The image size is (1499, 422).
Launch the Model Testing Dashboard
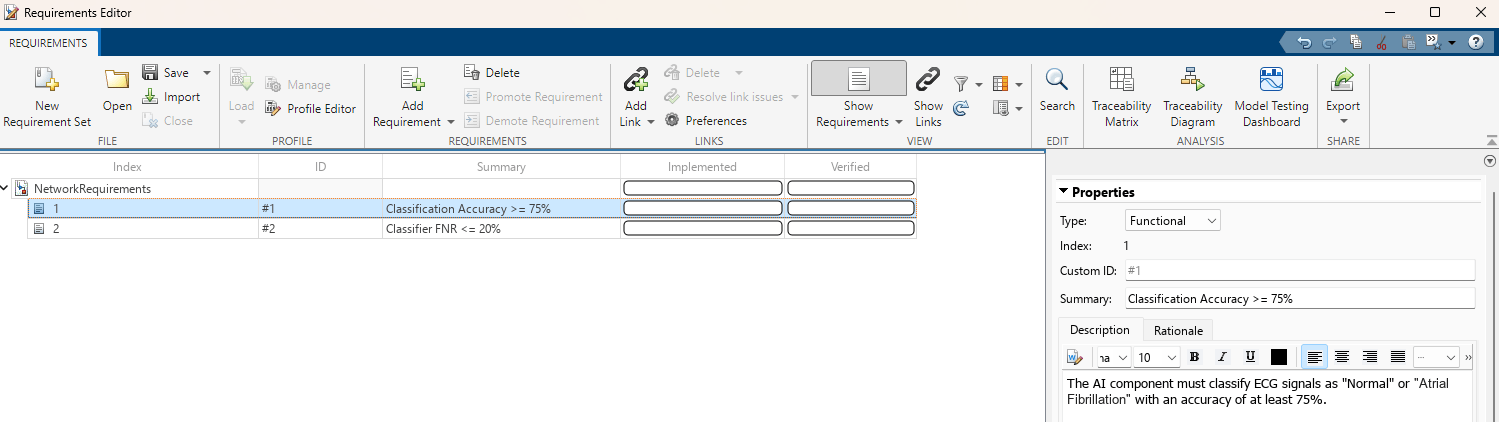(1271, 97)
